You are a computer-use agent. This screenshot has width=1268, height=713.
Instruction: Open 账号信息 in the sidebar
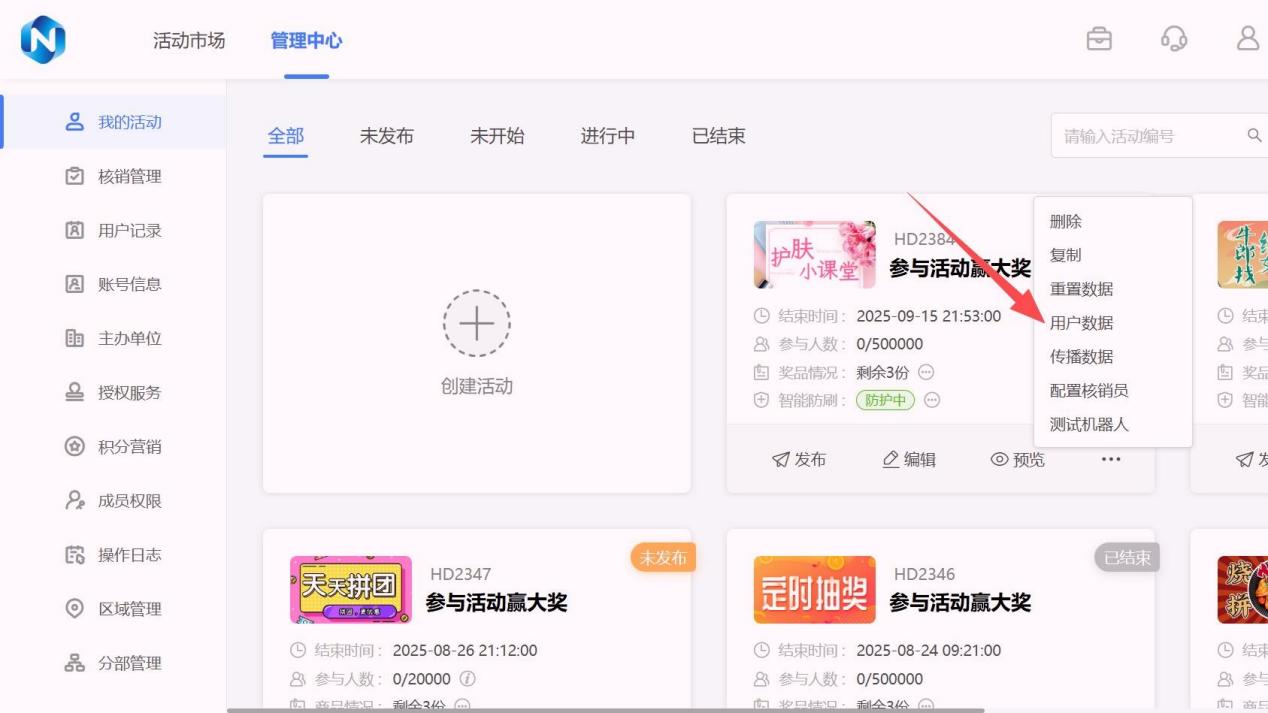pos(113,284)
